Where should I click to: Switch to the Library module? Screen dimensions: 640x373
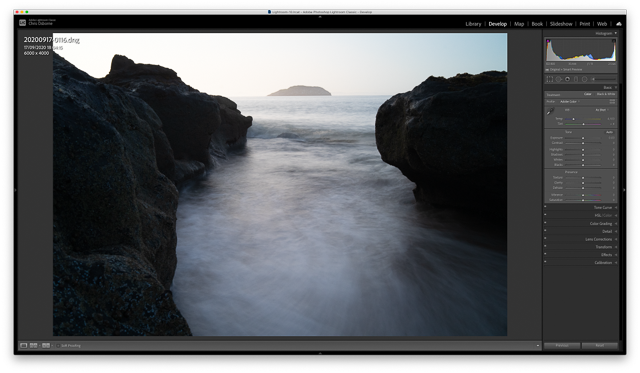click(473, 24)
